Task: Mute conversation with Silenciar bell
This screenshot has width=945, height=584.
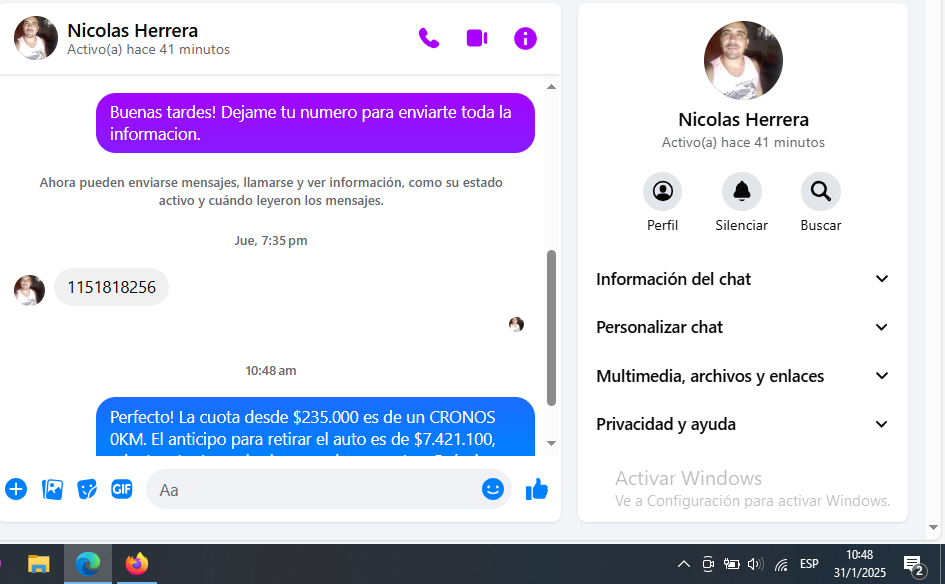Action: point(741,191)
